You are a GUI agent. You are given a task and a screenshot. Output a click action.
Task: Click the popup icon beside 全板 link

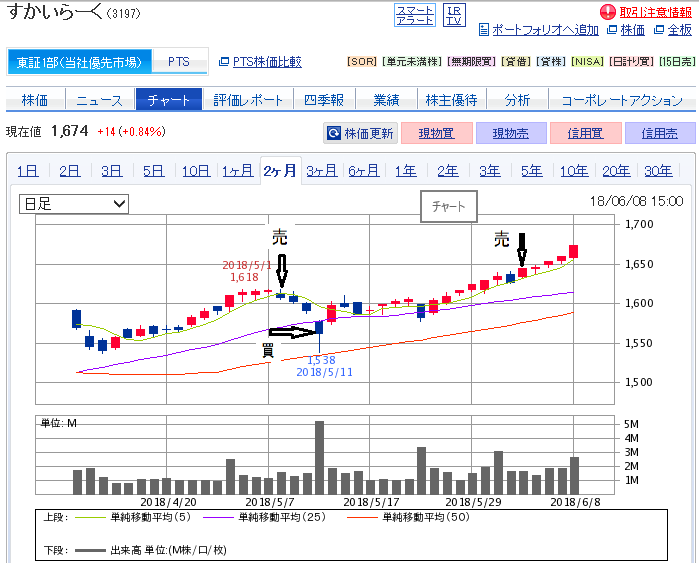point(659,30)
